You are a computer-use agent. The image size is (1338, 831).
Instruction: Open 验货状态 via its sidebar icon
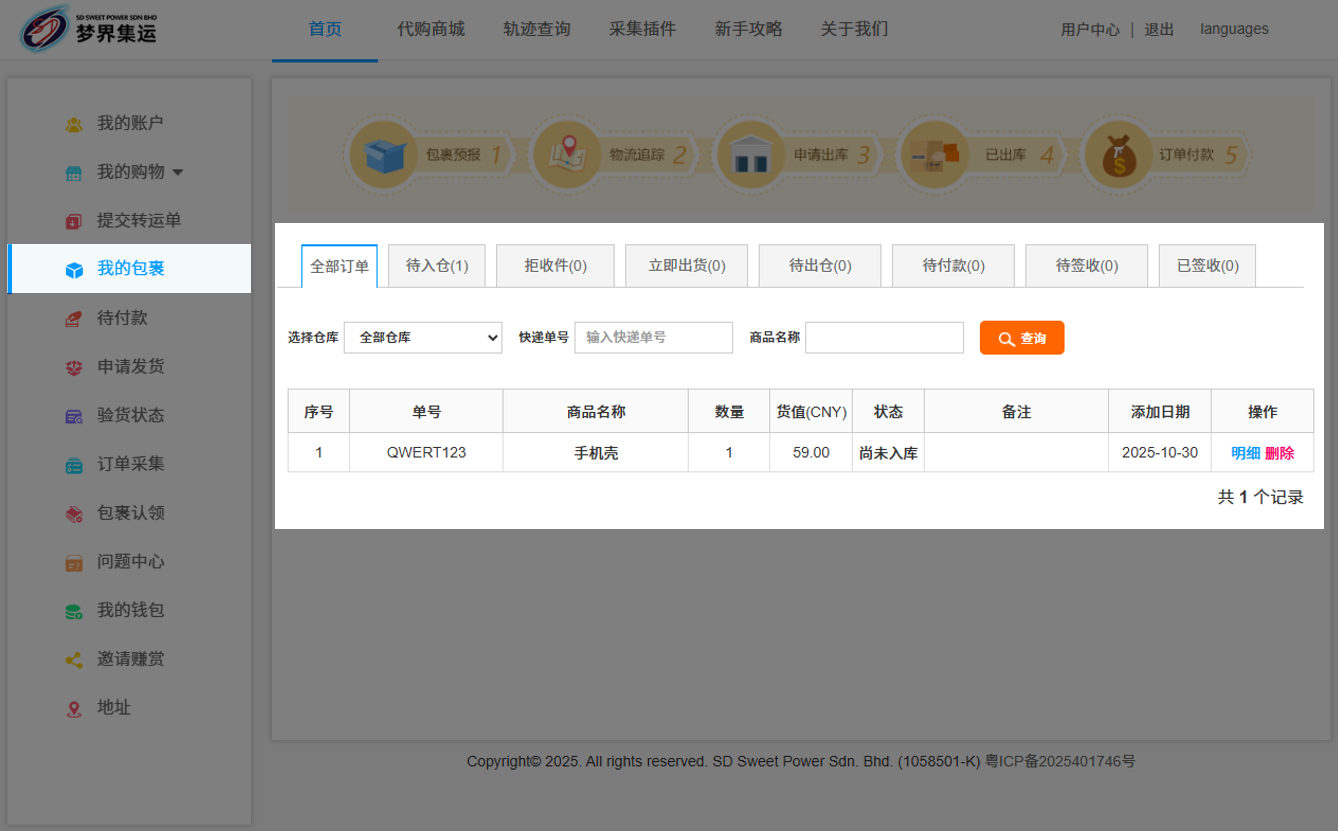pos(74,416)
